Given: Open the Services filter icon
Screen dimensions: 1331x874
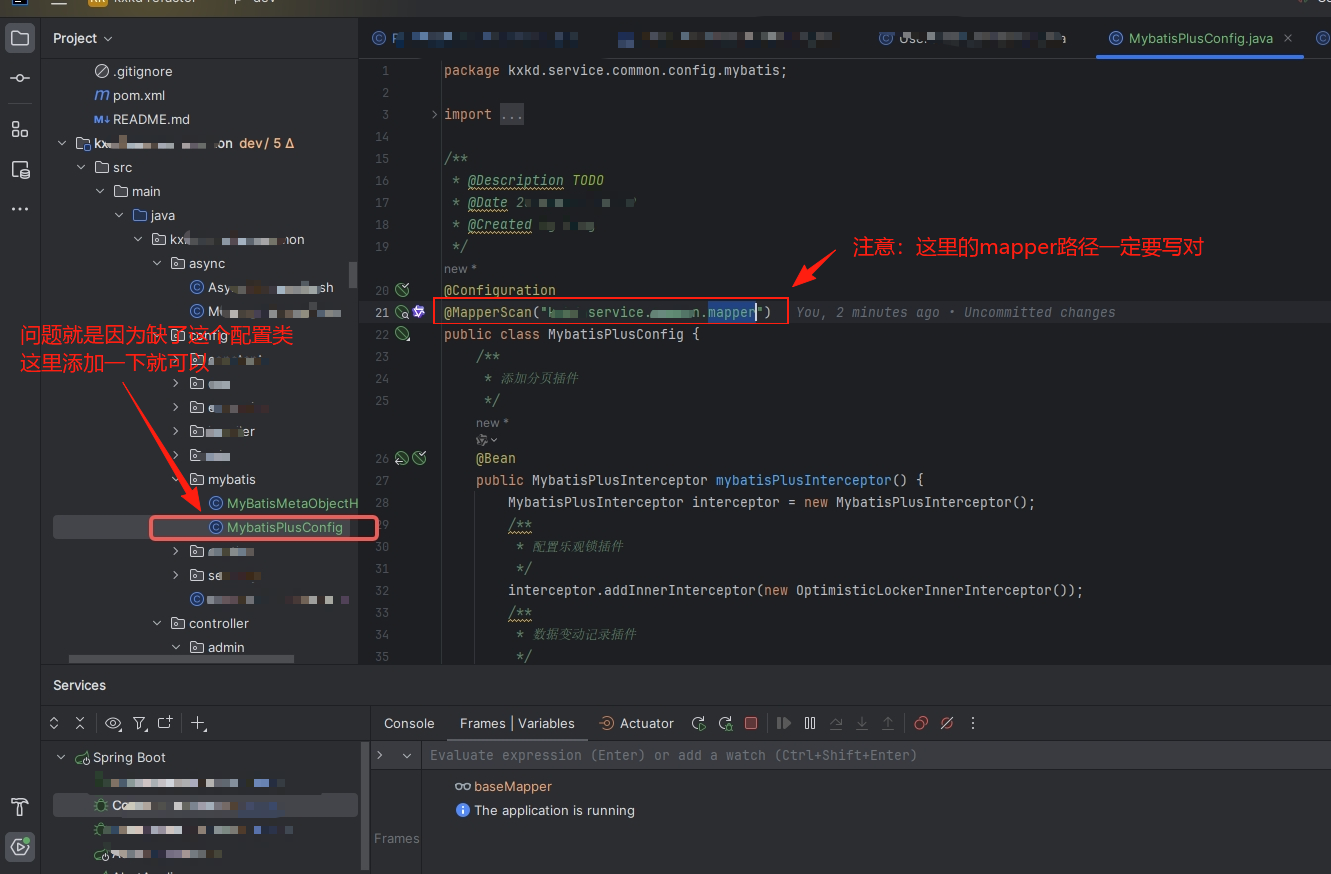Looking at the screenshot, I should (x=140, y=723).
